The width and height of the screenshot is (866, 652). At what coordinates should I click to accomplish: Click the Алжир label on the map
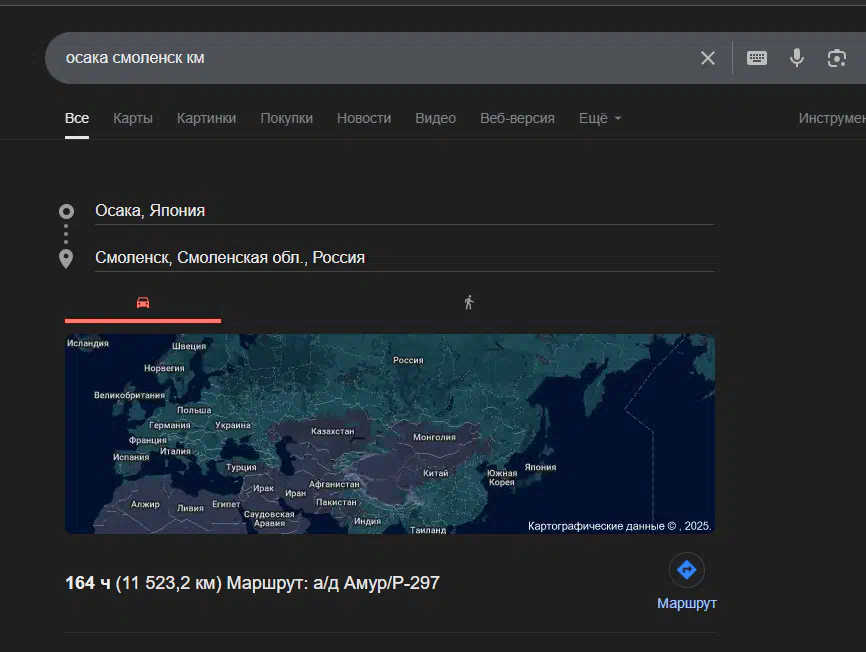145,504
